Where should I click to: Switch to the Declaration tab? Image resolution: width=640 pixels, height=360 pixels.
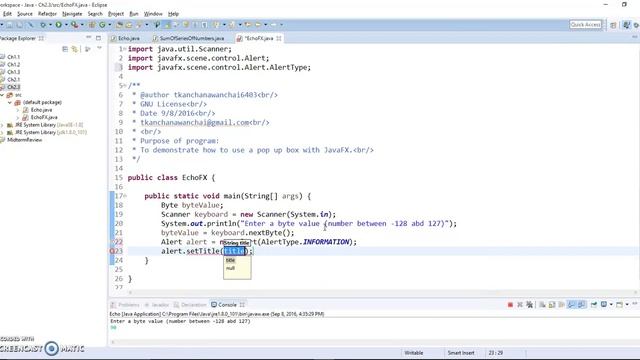point(190,305)
